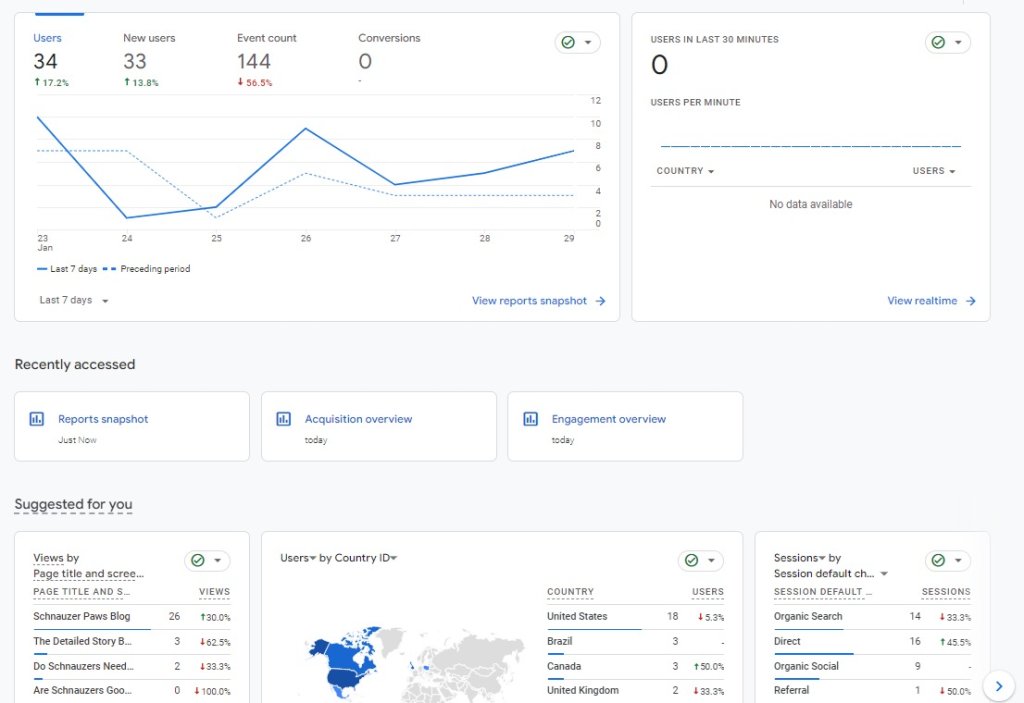Expand the Country dropdown in realtime card
The image size is (1024, 703).
685,171
